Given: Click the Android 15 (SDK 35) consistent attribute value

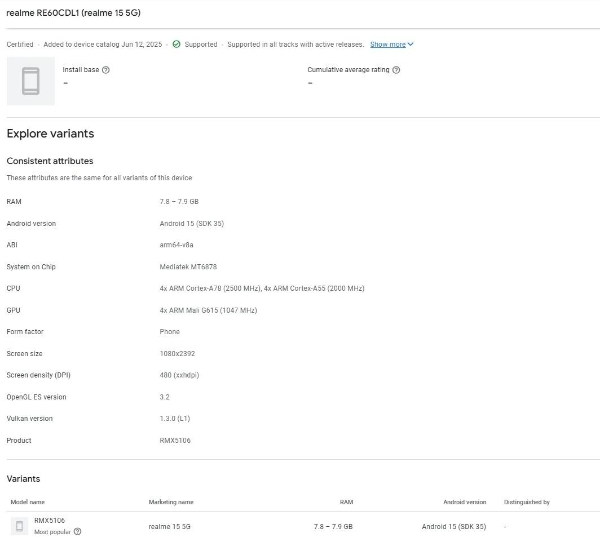Looking at the screenshot, I should [x=192, y=224].
